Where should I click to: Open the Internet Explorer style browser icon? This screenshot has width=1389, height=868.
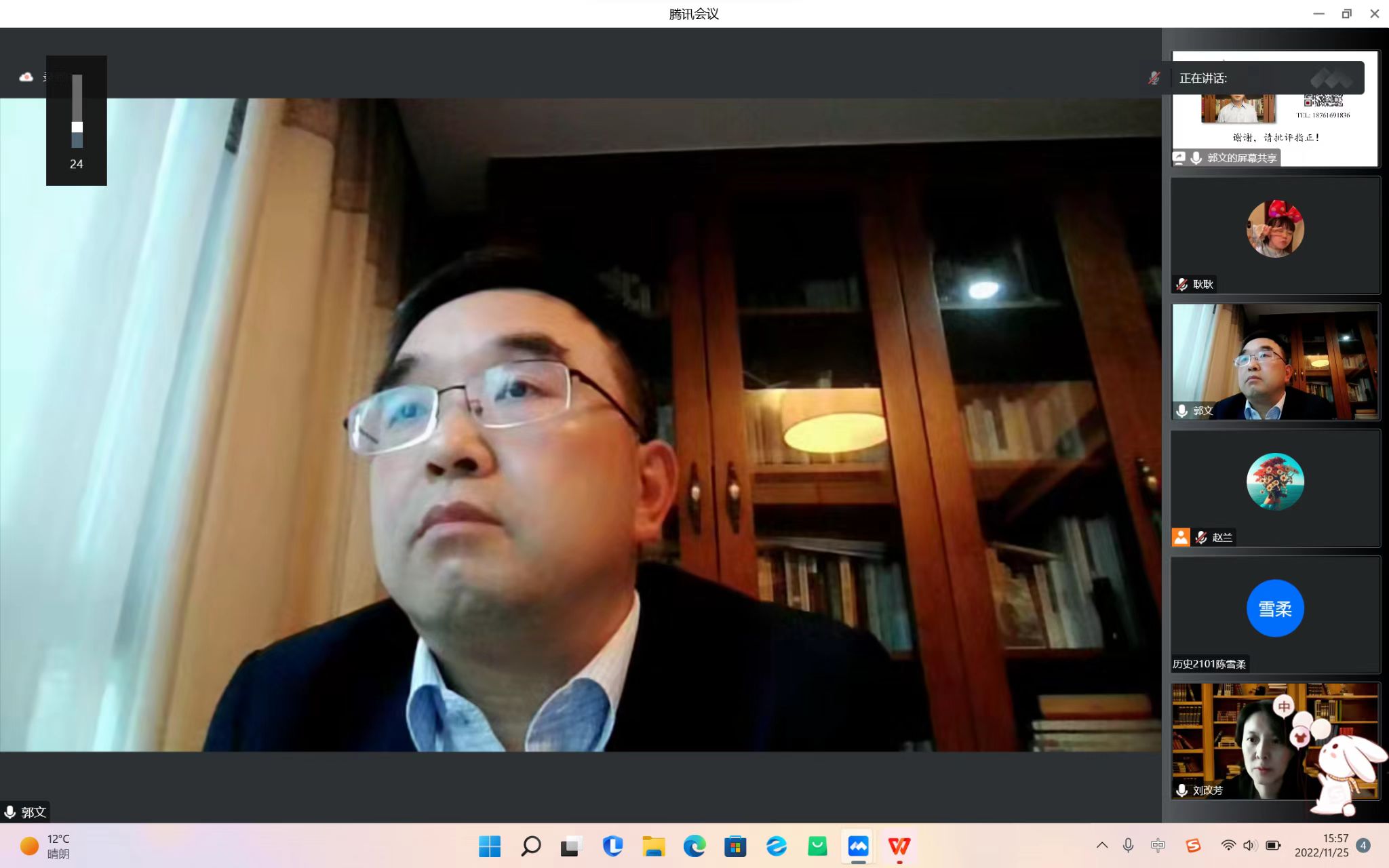tap(777, 846)
